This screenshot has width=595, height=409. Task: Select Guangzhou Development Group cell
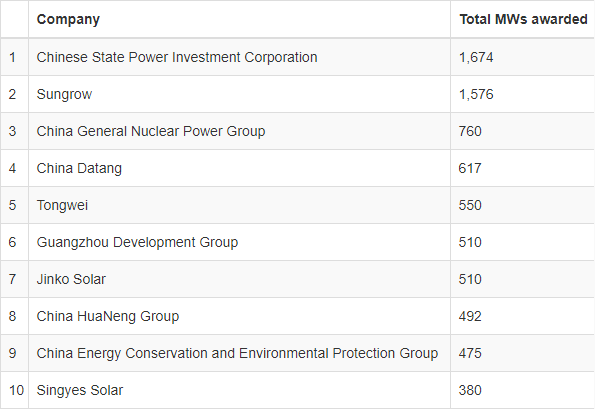click(x=239, y=242)
